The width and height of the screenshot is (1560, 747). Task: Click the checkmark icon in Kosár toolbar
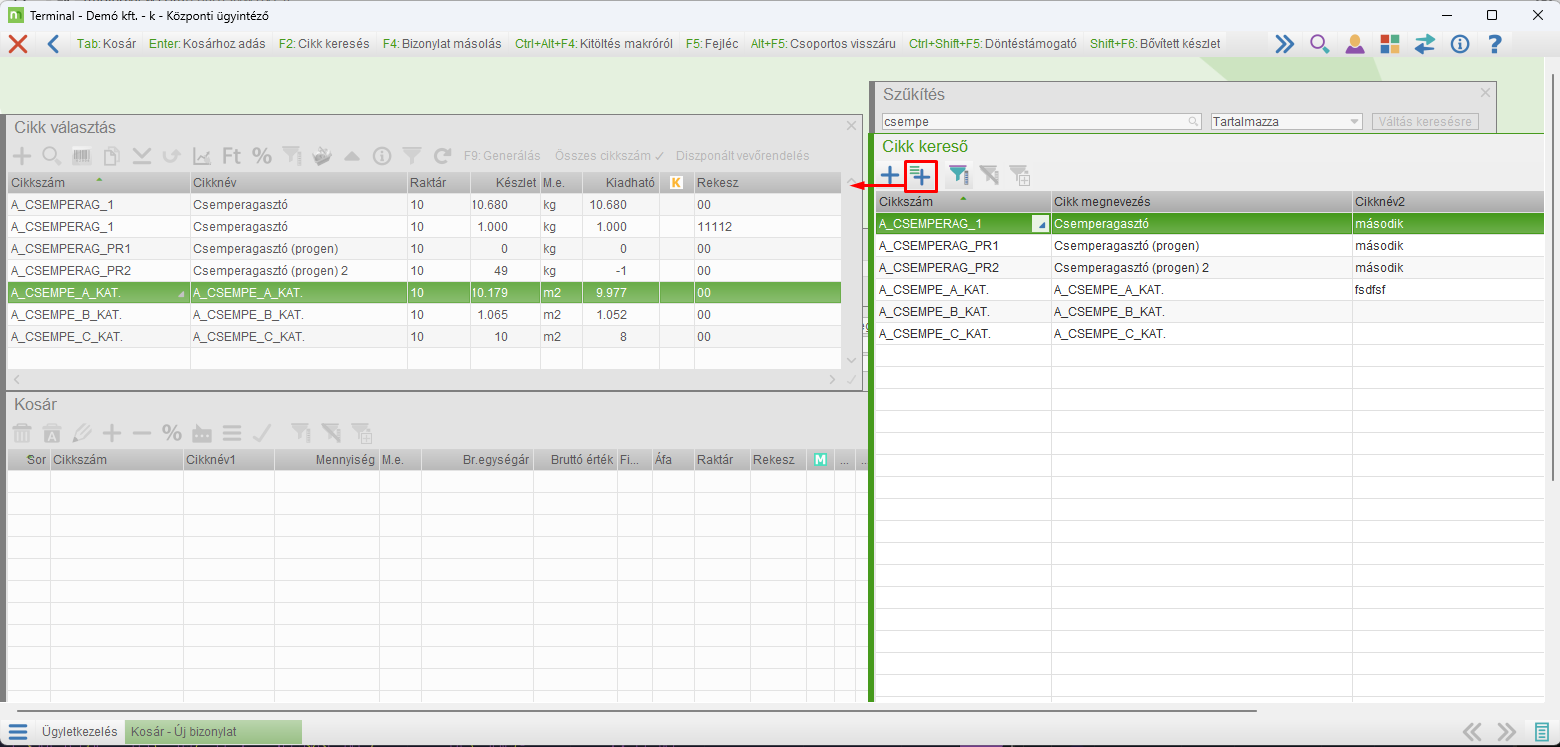262,433
